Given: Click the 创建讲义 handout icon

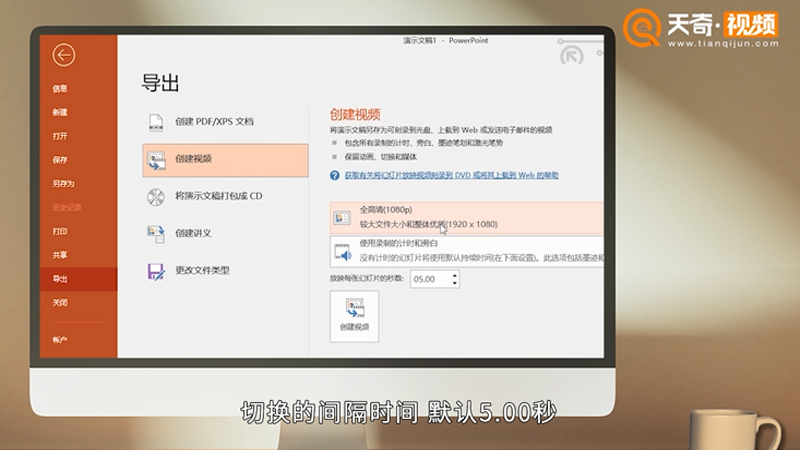Looking at the screenshot, I should pyautogui.click(x=156, y=234).
